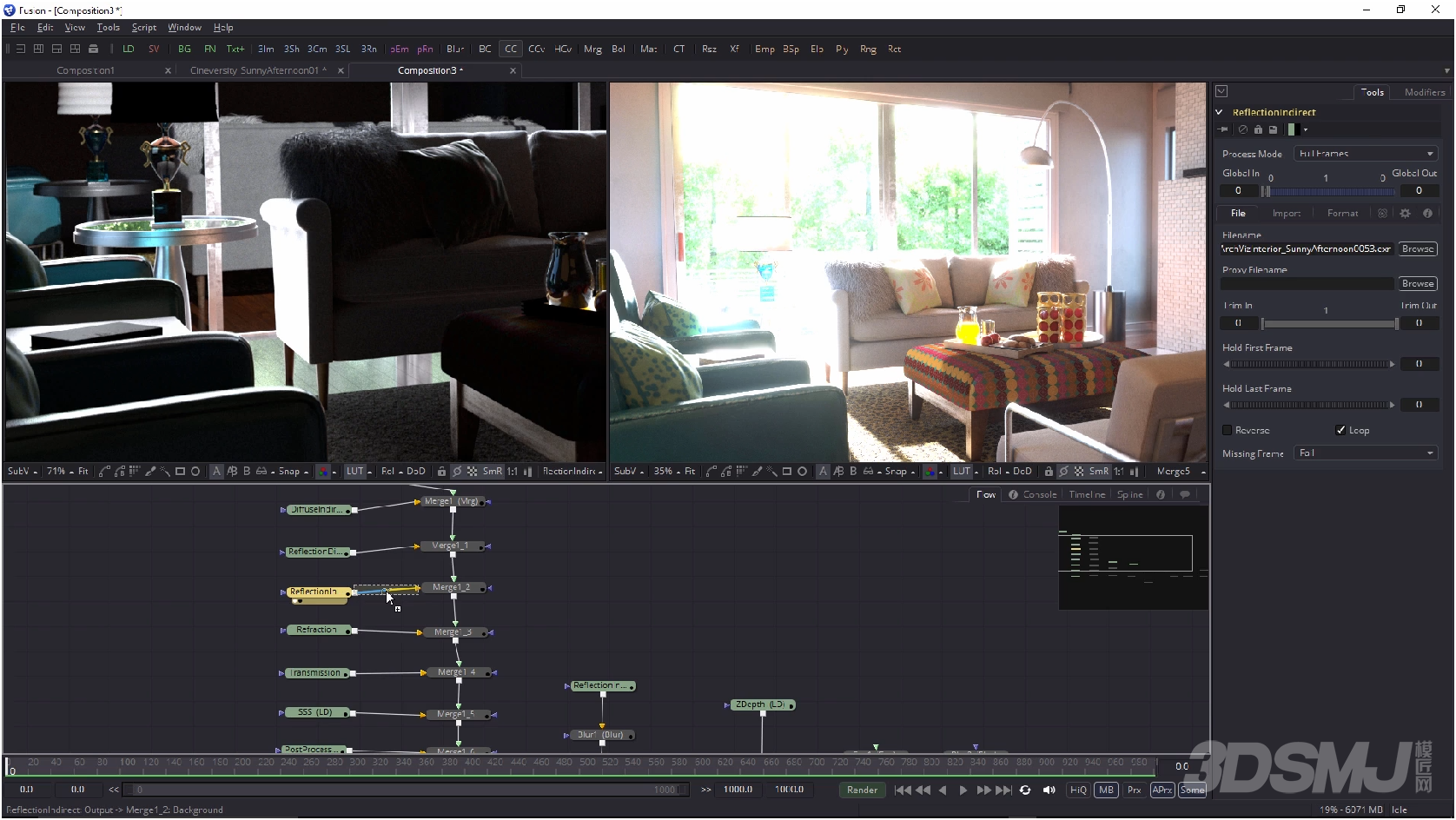Jump to the first frame button
The width and height of the screenshot is (1456, 820).
903,790
